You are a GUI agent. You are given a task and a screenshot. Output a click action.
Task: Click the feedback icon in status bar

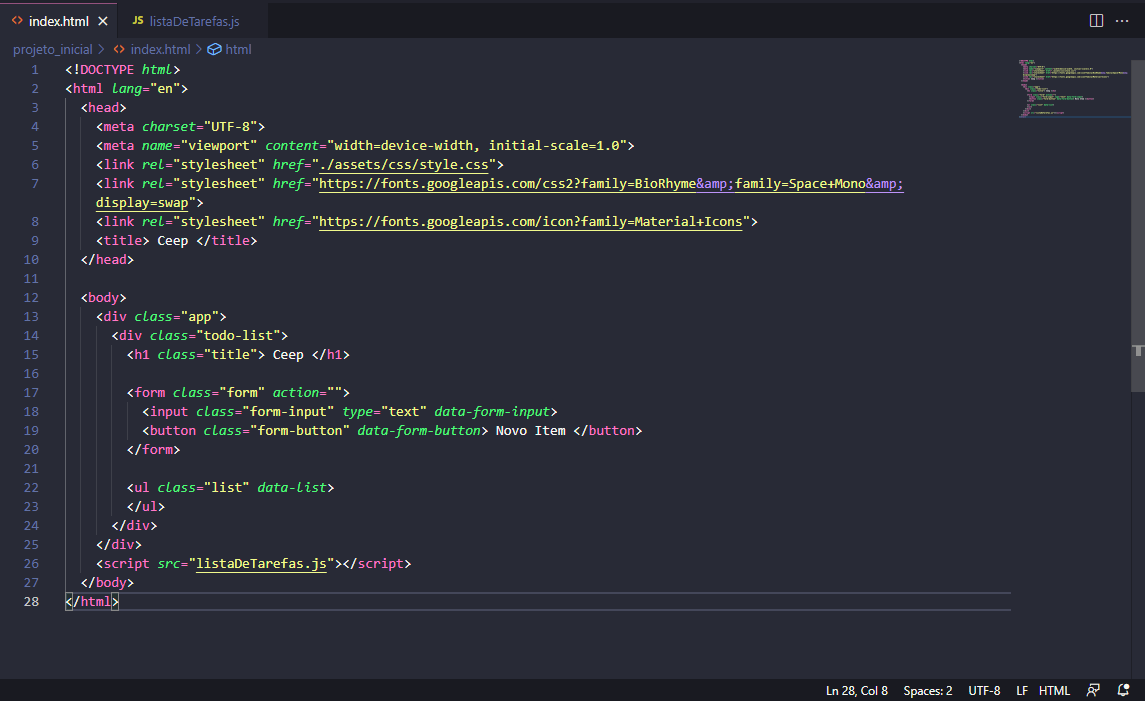pyautogui.click(x=1094, y=691)
